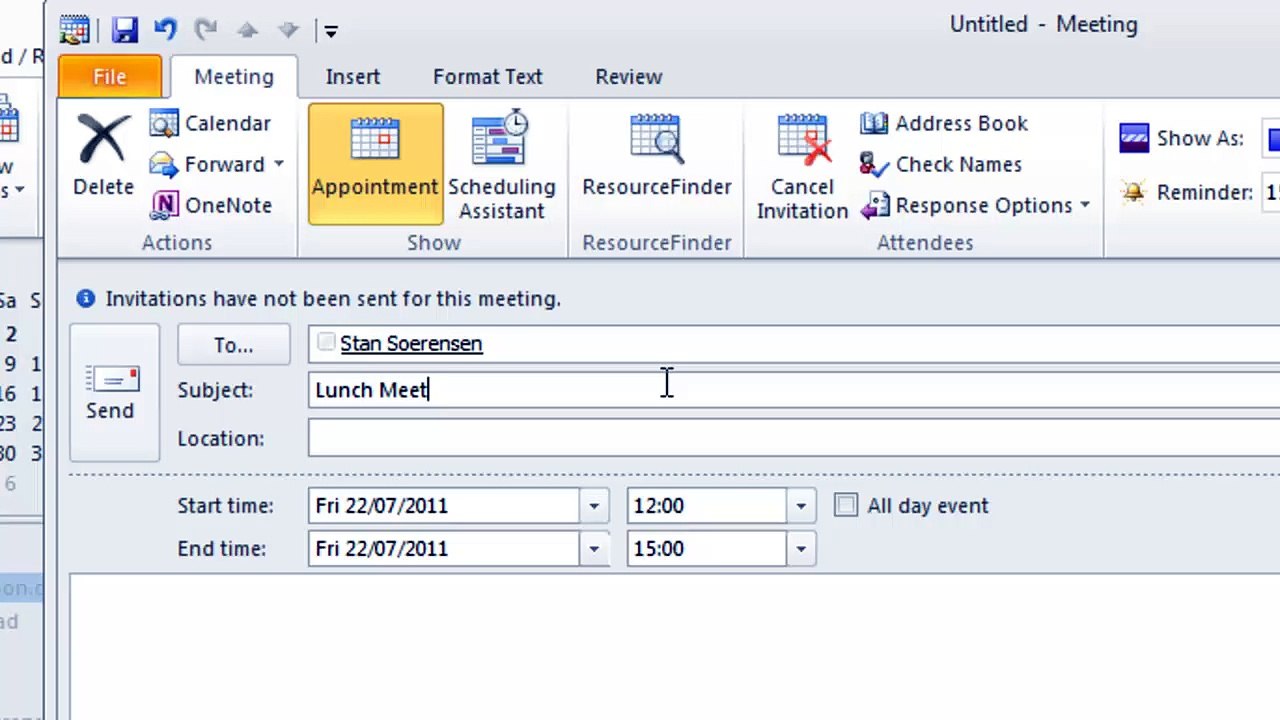1280x720 pixels.
Task: Switch to the Format Text tab
Action: (x=488, y=77)
